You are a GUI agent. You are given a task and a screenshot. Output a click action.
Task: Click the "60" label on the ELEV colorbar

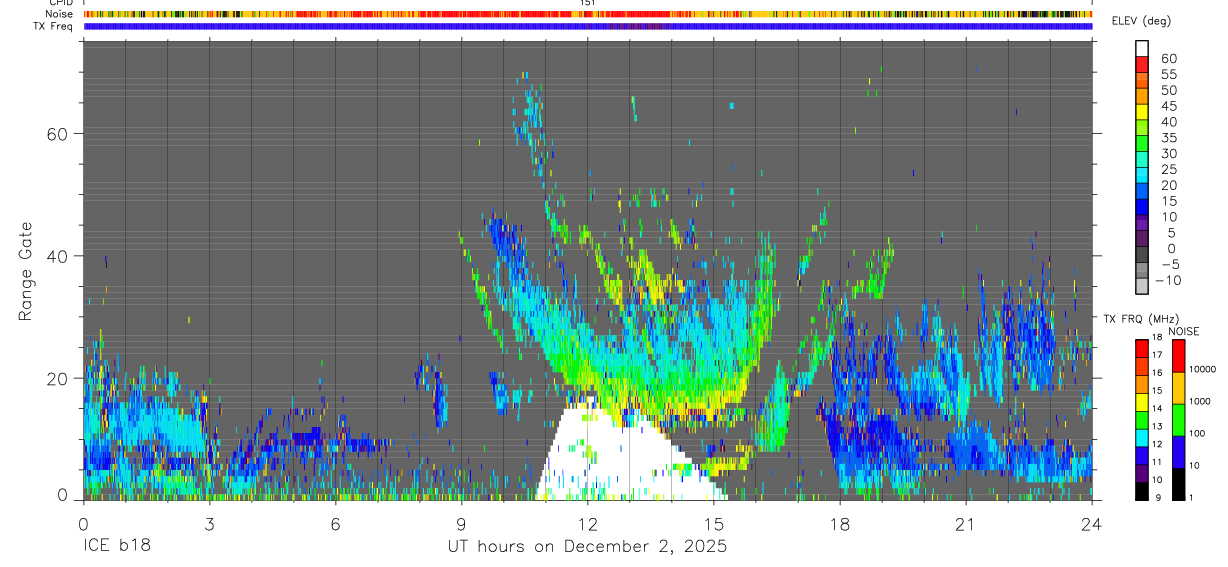(1168, 58)
